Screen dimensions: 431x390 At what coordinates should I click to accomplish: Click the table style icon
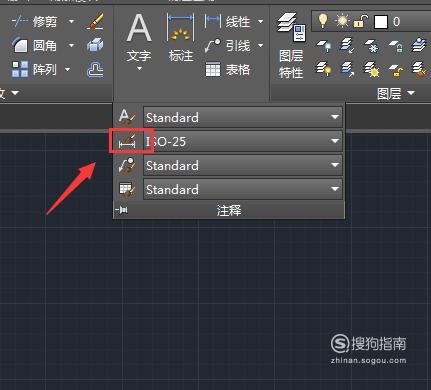pos(127,189)
